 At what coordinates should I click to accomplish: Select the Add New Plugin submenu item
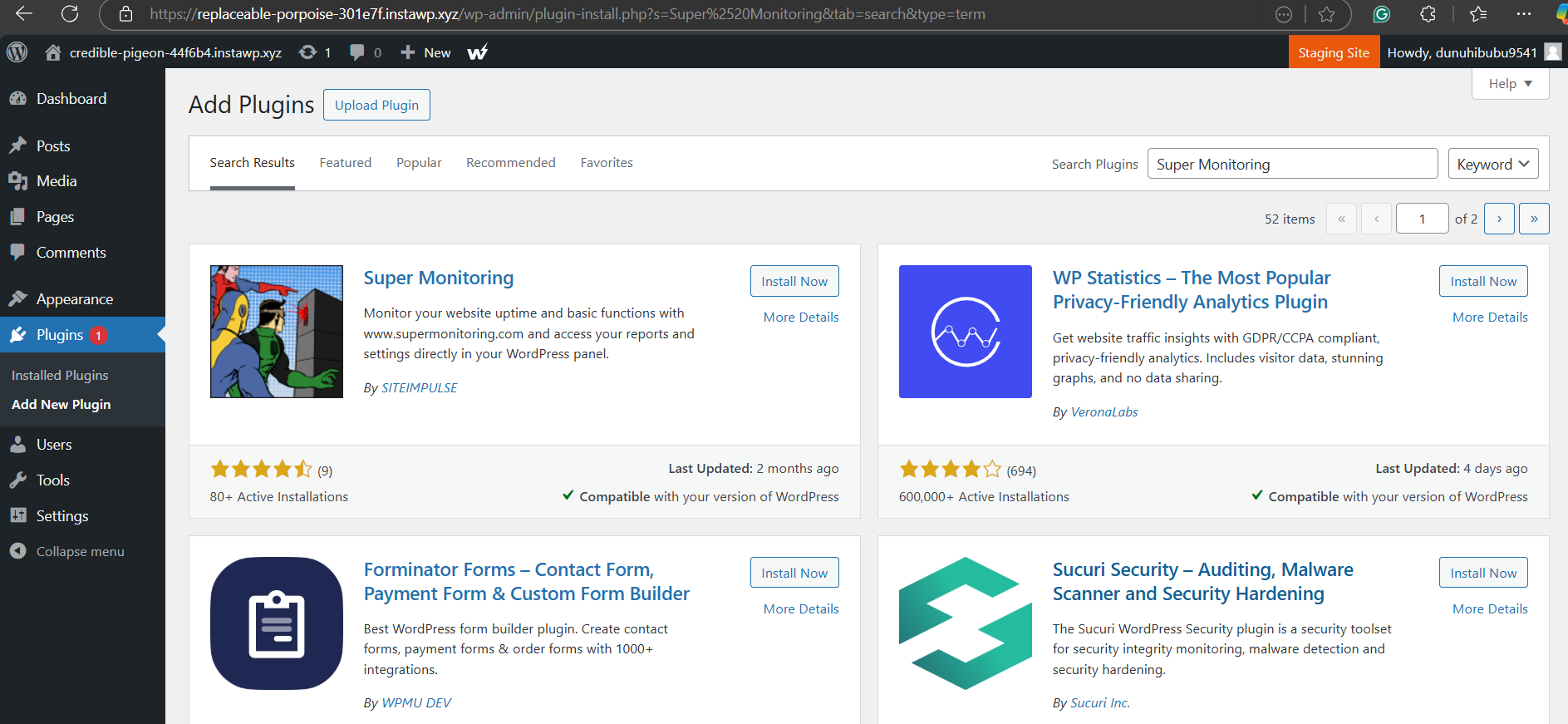[61, 405]
